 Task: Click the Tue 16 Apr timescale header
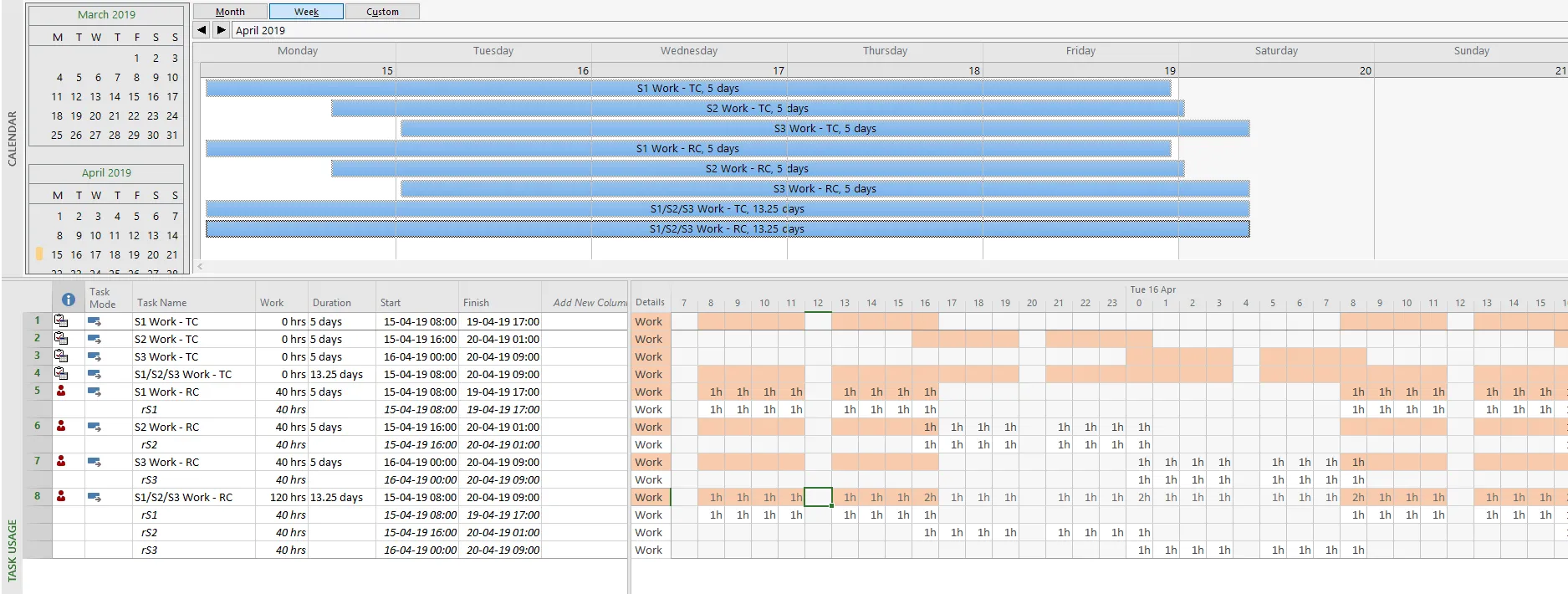point(1152,289)
